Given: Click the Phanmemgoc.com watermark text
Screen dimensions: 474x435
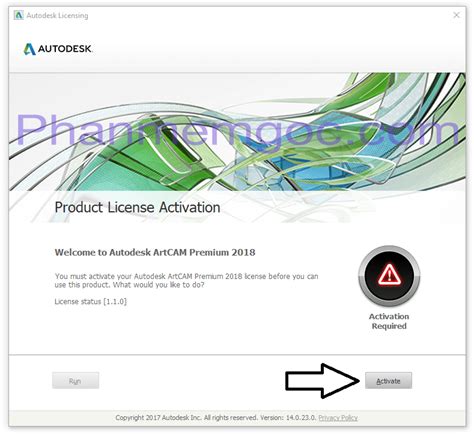Looking at the screenshot, I should coord(237,131).
